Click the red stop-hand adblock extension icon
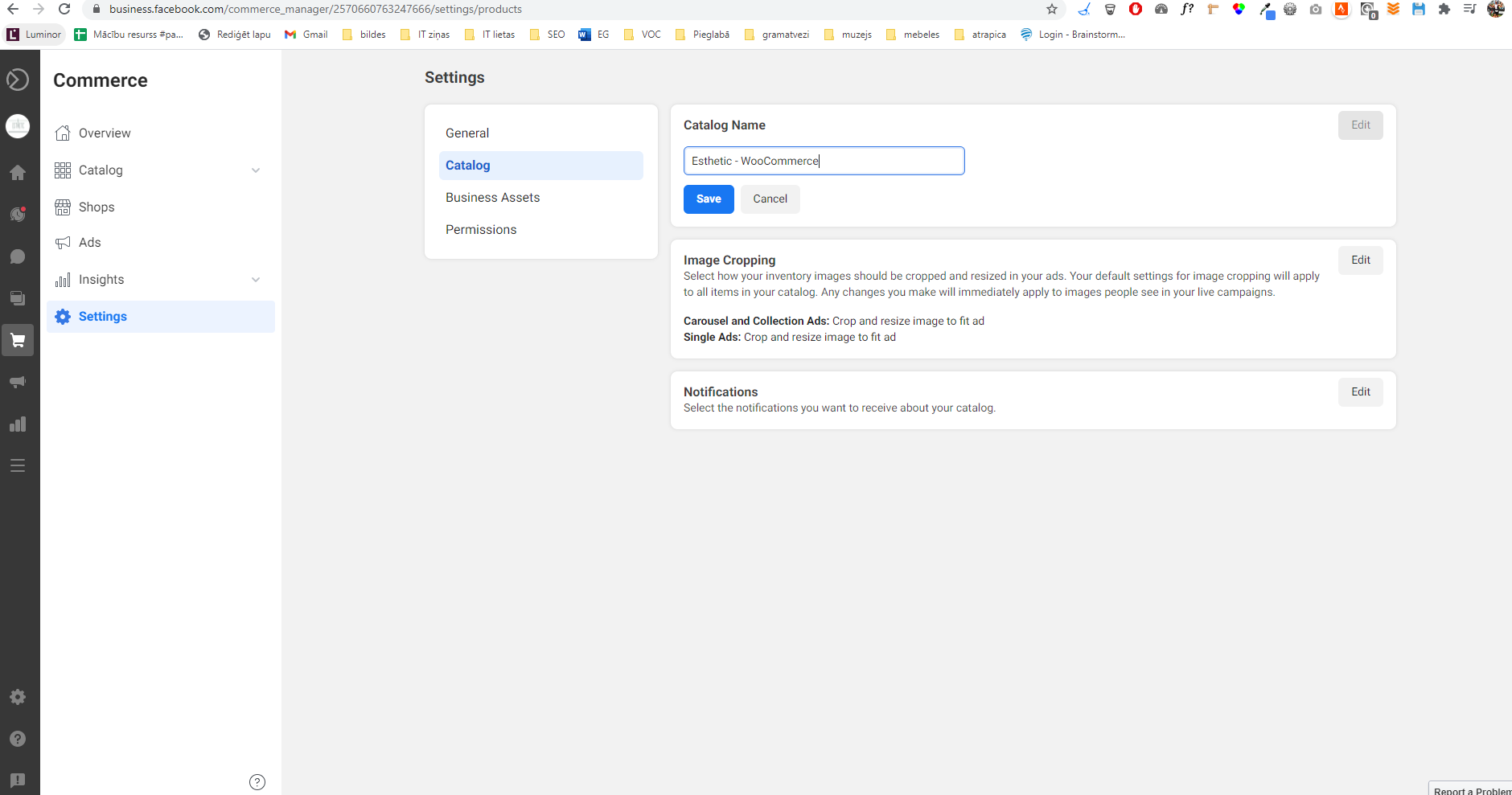 click(1136, 9)
